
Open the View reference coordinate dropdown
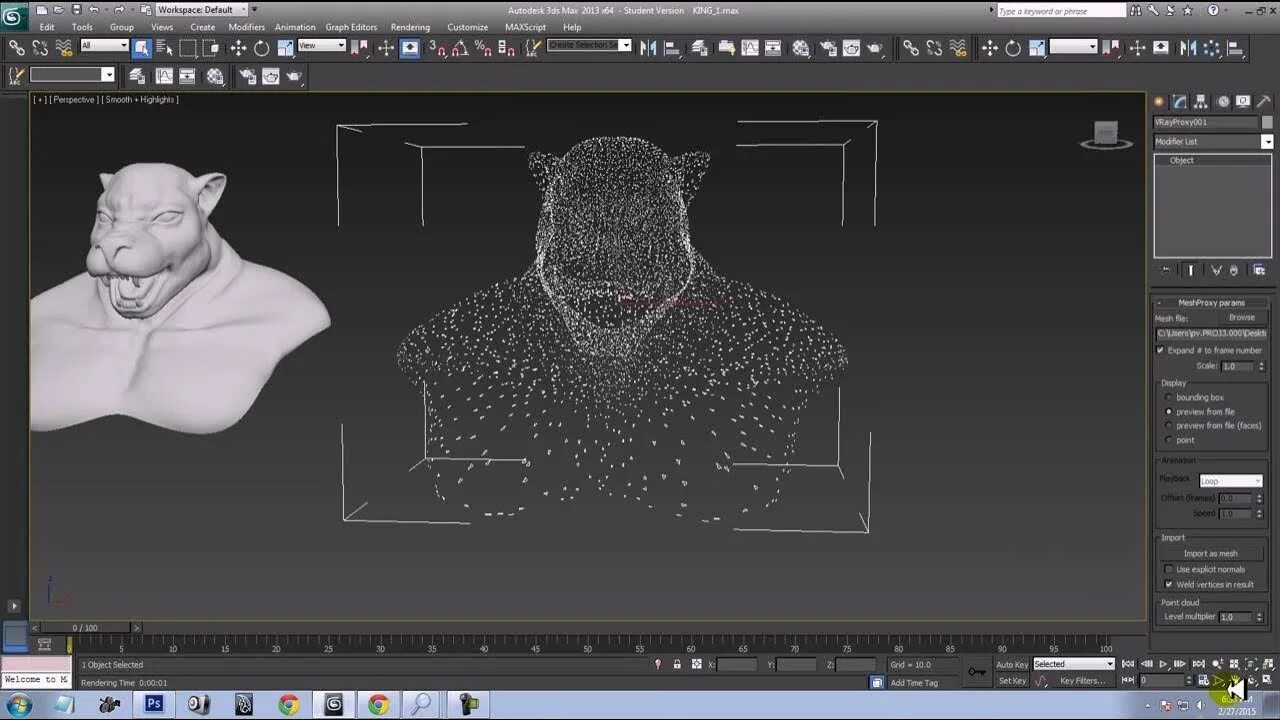(x=321, y=45)
